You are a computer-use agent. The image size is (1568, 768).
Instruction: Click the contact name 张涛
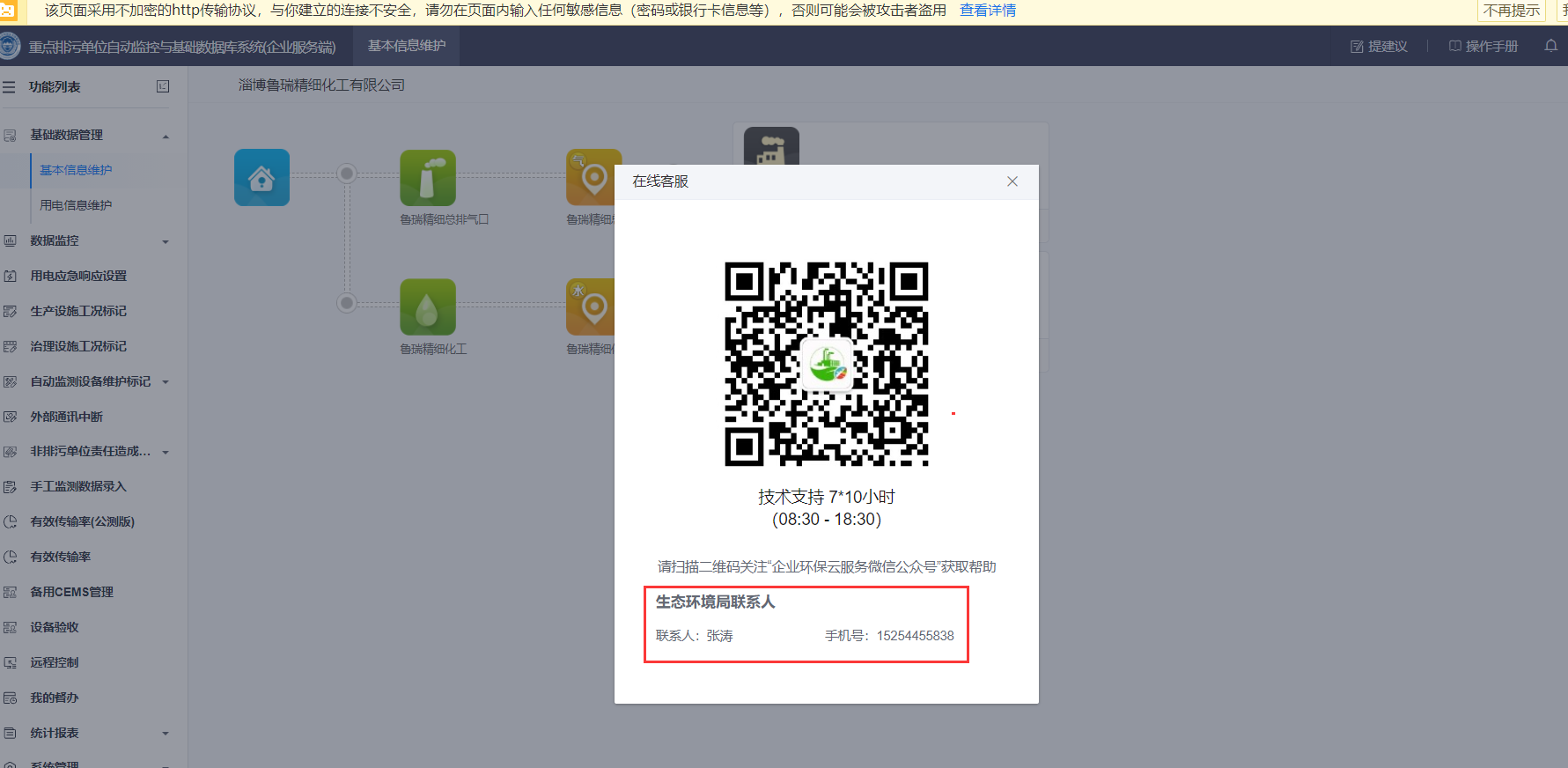pos(719,636)
